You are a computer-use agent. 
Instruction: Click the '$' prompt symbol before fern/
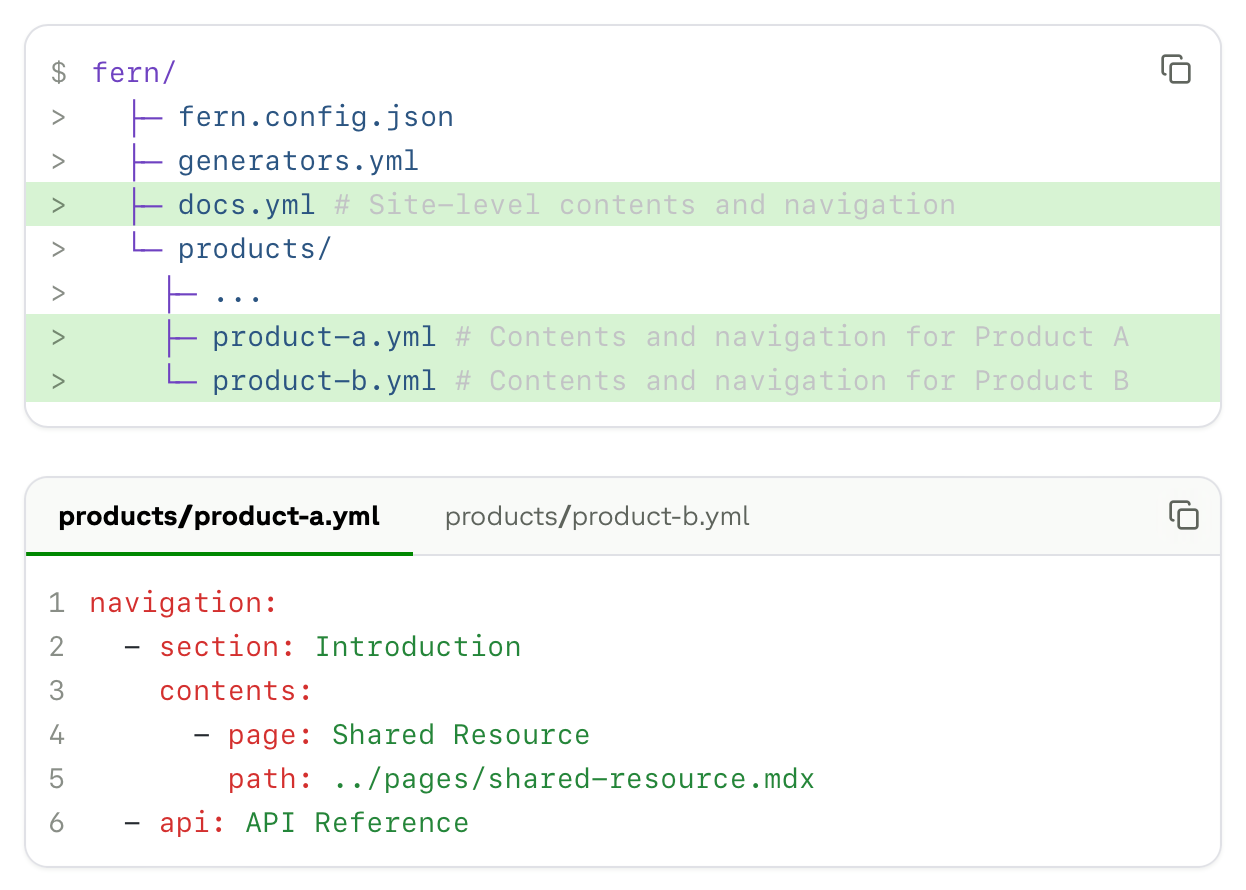click(x=59, y=73)
